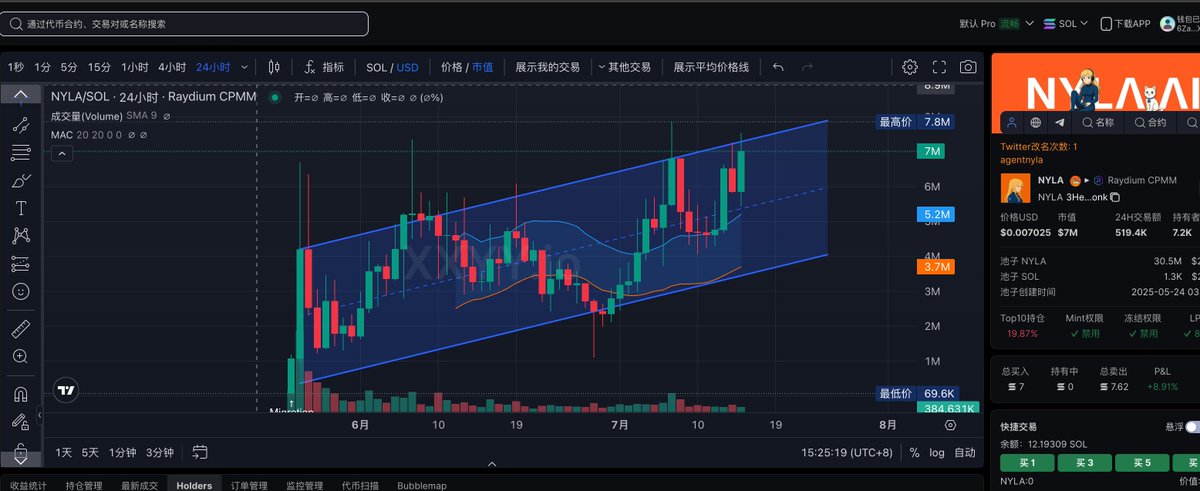Screen dimensions: 1200x491
Task: Focus the token search input field
Action: (185, 23)
